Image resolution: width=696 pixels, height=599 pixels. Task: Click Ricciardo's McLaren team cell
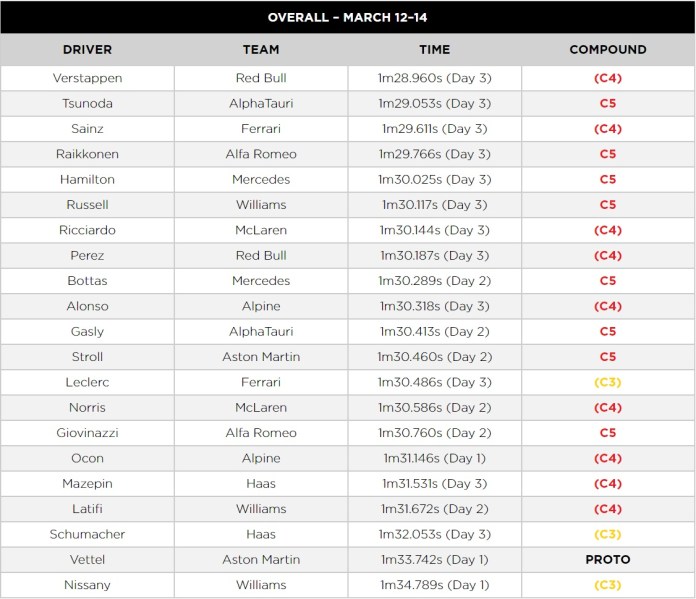tap(261, 230)
